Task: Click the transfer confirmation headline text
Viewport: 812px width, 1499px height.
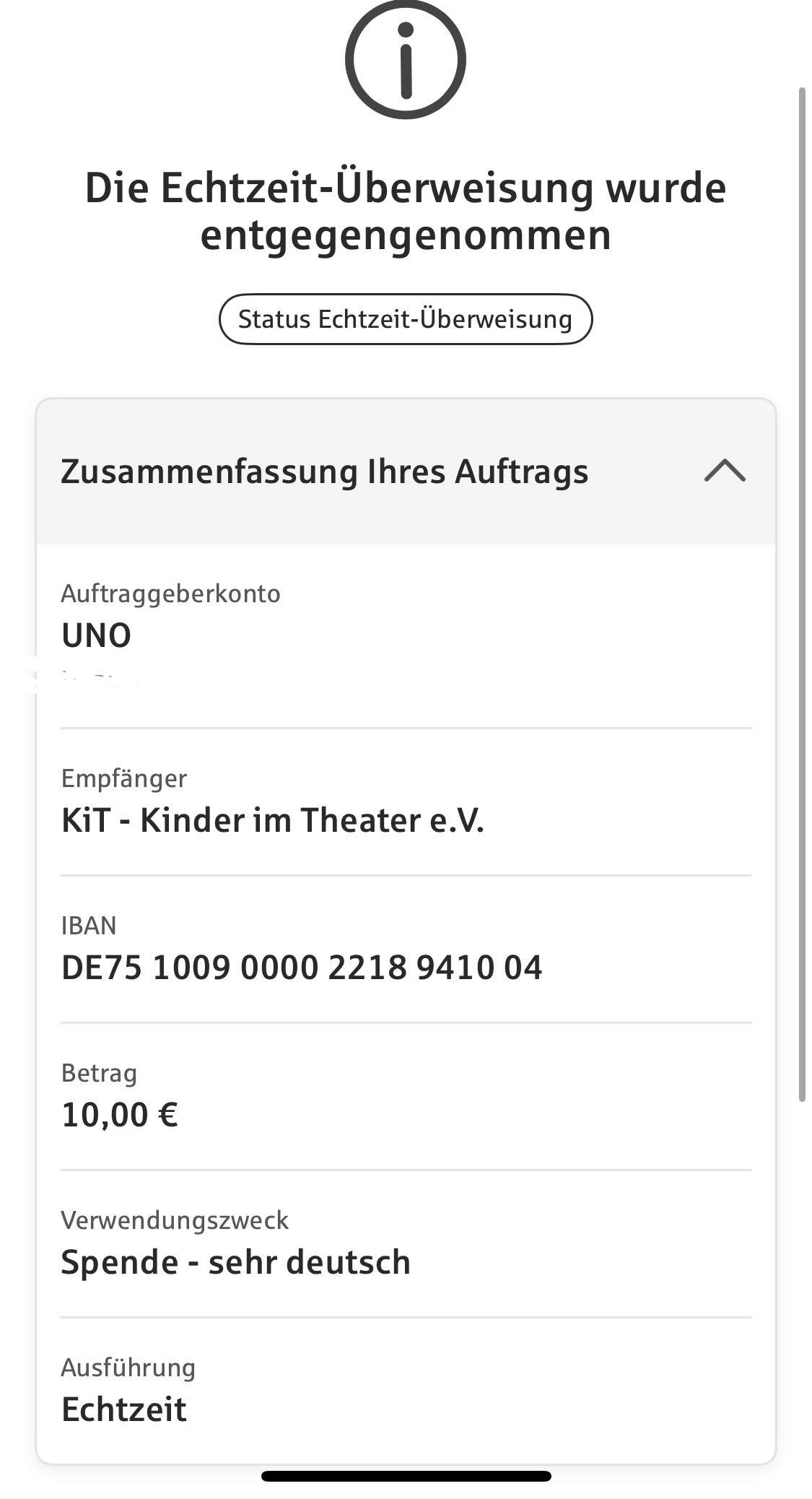Action: [x=405, y=211]
